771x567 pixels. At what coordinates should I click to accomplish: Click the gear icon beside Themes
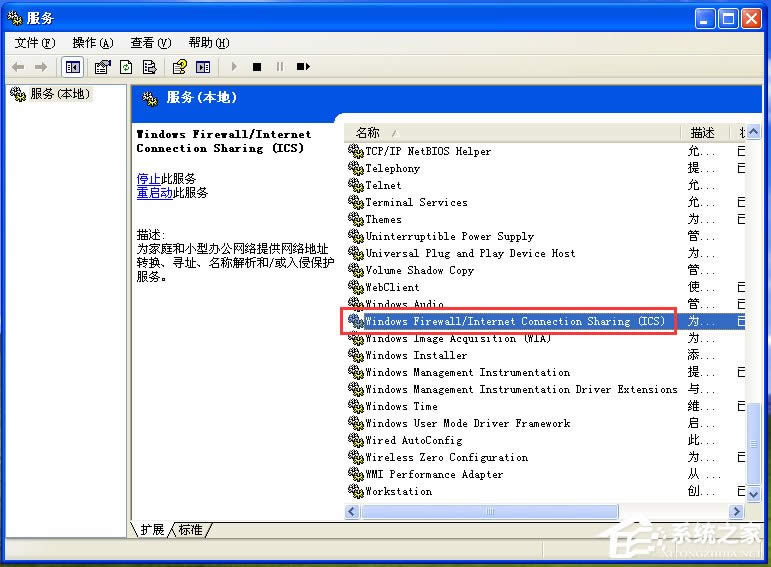(356, 219)
